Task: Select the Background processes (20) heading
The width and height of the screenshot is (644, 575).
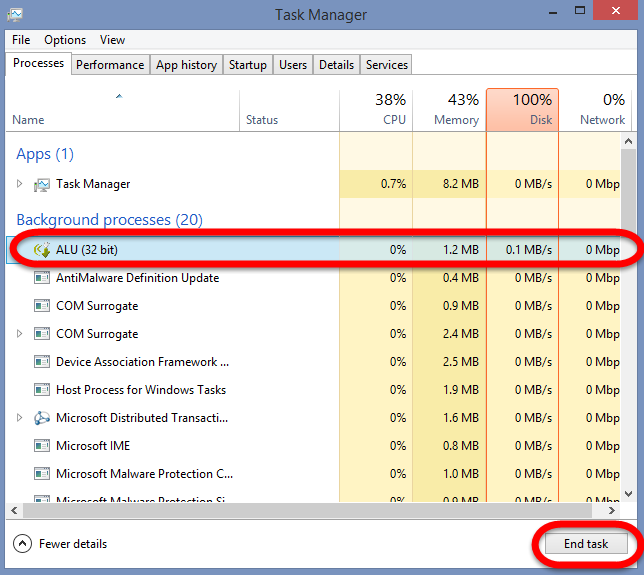Action: pos(109,220)
